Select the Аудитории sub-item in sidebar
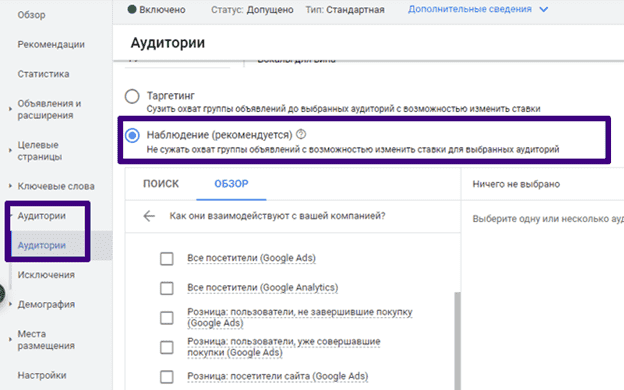 (42, 246)
